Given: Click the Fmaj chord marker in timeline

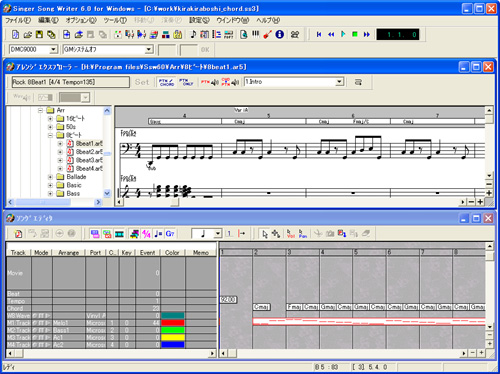Looking at the screenshot, I should pos(294,307).
